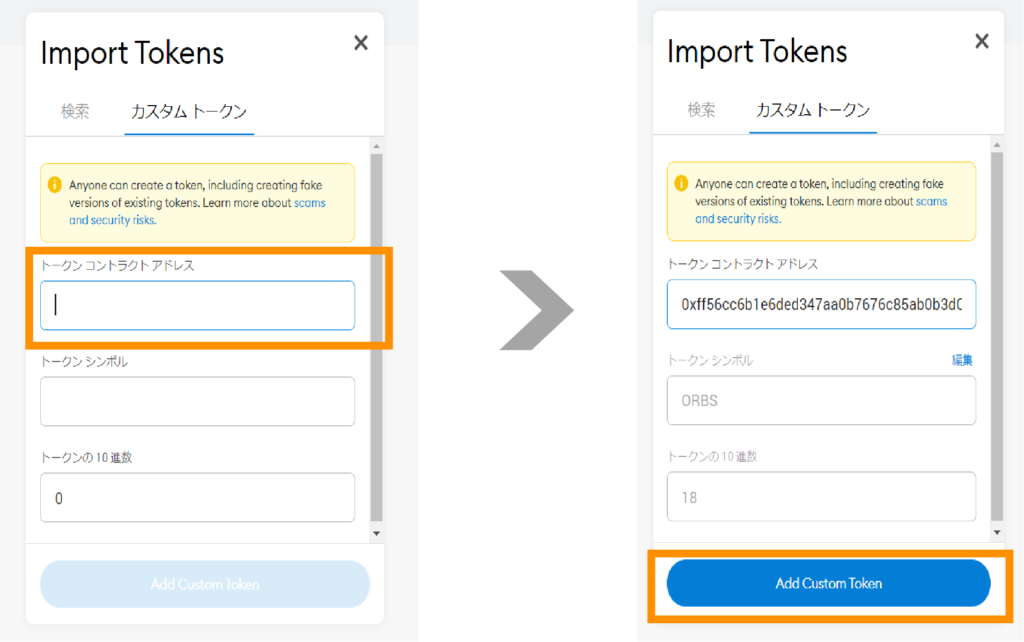Click the left panel's scrollbar down arrow
This screenshot has height=642, width=1024.
point(376,534)
